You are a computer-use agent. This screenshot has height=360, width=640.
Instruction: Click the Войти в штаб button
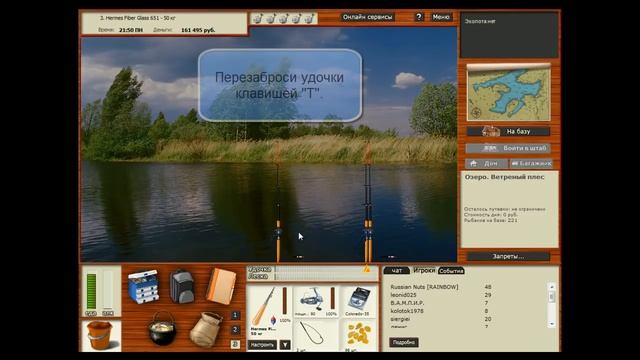pos(508,148)
